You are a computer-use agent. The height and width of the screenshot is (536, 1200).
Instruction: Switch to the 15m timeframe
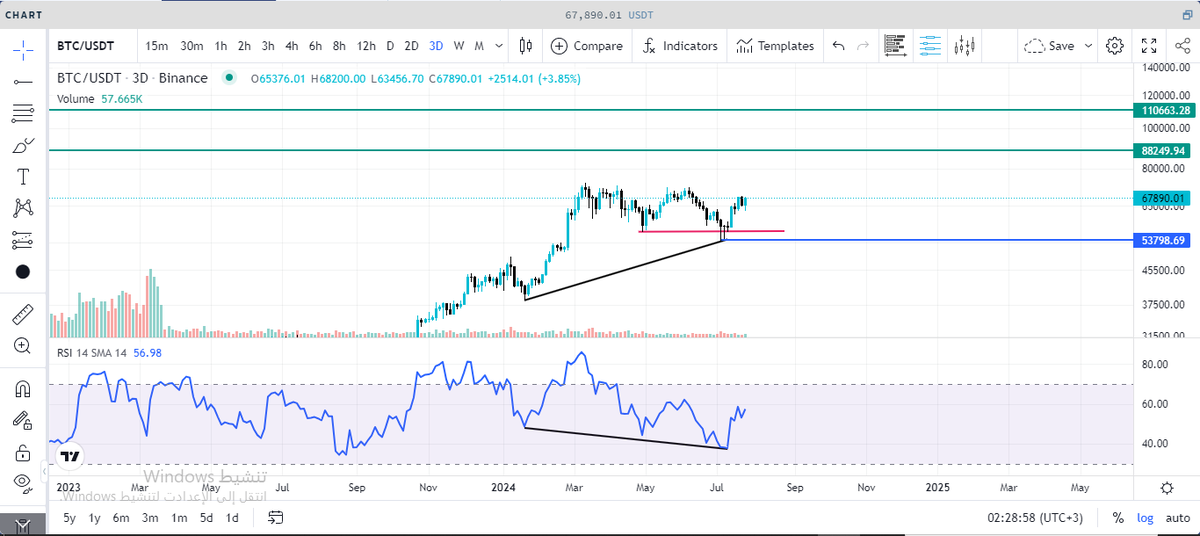coord(156,46)
